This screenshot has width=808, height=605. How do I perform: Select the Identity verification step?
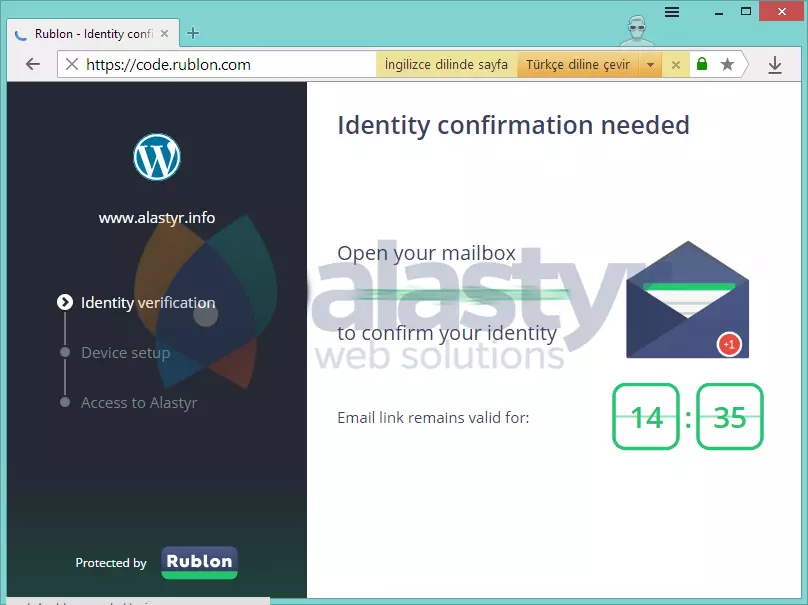[148, 302]
